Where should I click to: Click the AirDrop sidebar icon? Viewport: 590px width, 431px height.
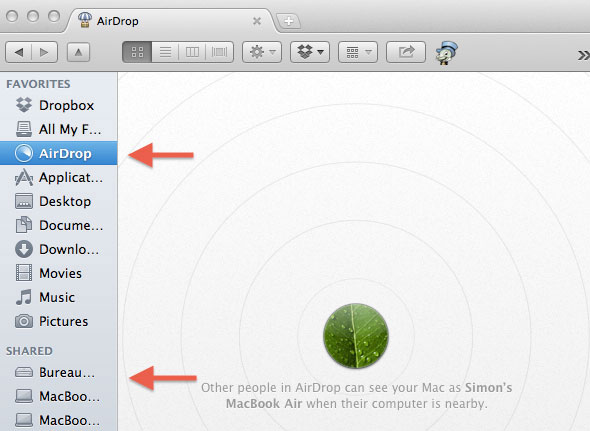coord(24,153)
